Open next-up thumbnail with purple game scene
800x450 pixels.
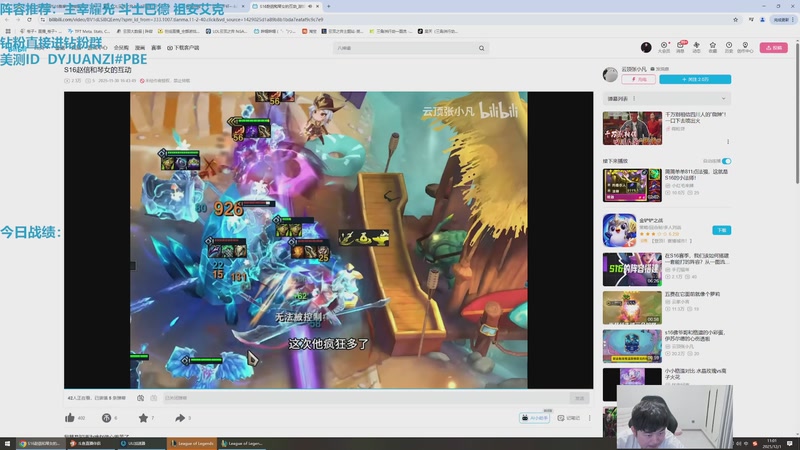point(632,185)
